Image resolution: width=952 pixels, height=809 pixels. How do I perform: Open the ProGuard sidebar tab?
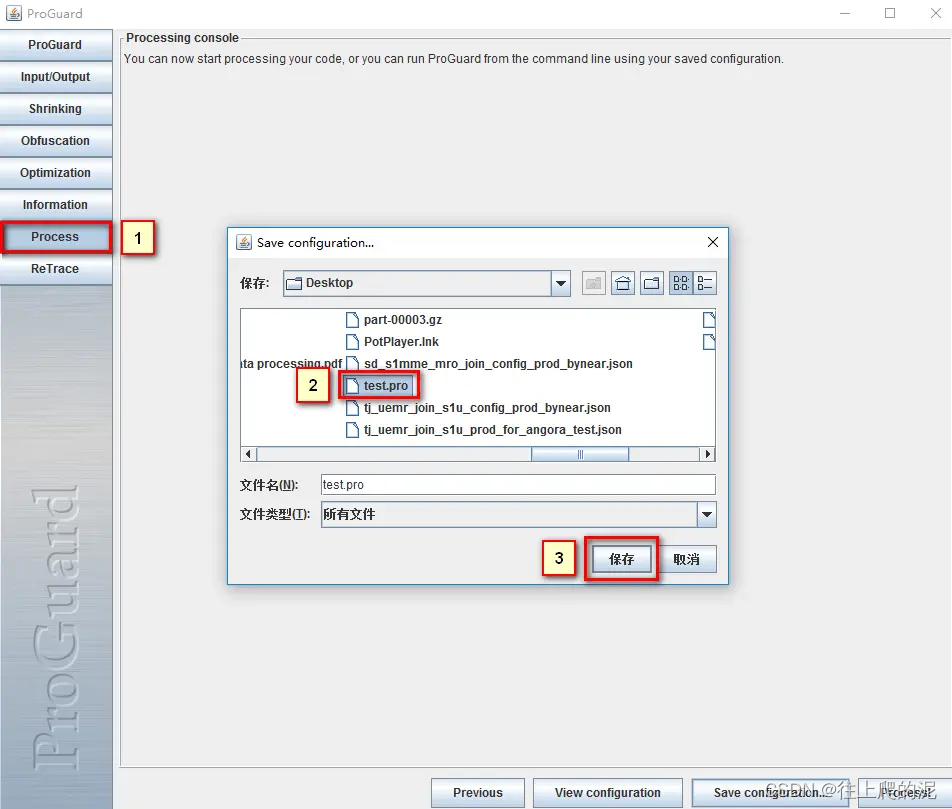[55, 45]
